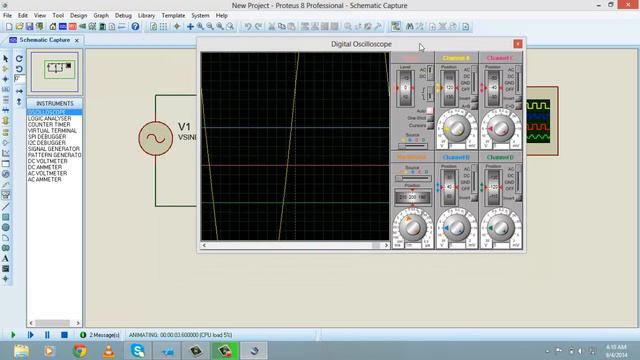
Task: Adjust horizontal Source slider in oscilloscope
Action: coord(413,178)
